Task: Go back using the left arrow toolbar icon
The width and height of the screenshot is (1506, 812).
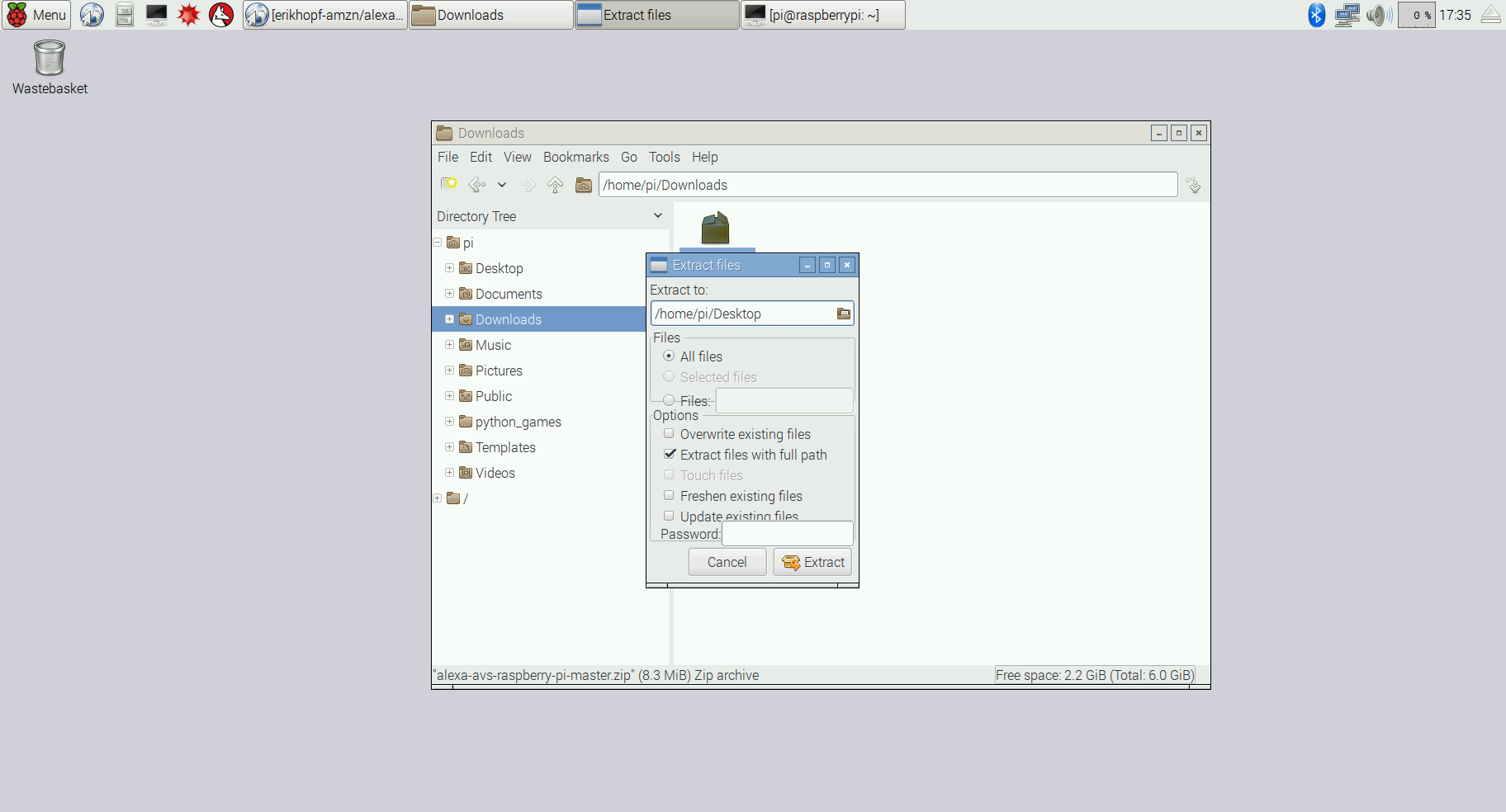Action: pos(477,185)
